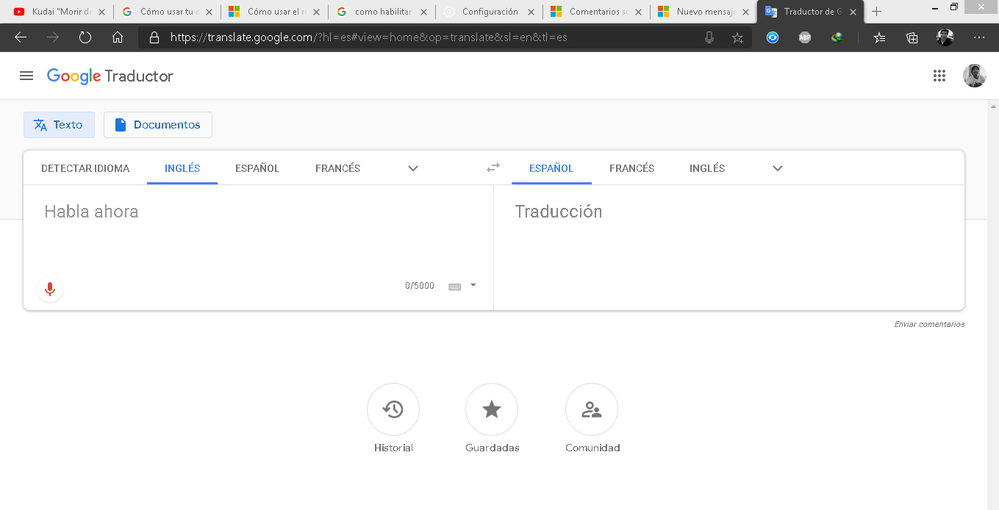Viewport: 999px width, 510px height.
Task: Click the 0/5000 character counter
Action: (x=420, y=286)
